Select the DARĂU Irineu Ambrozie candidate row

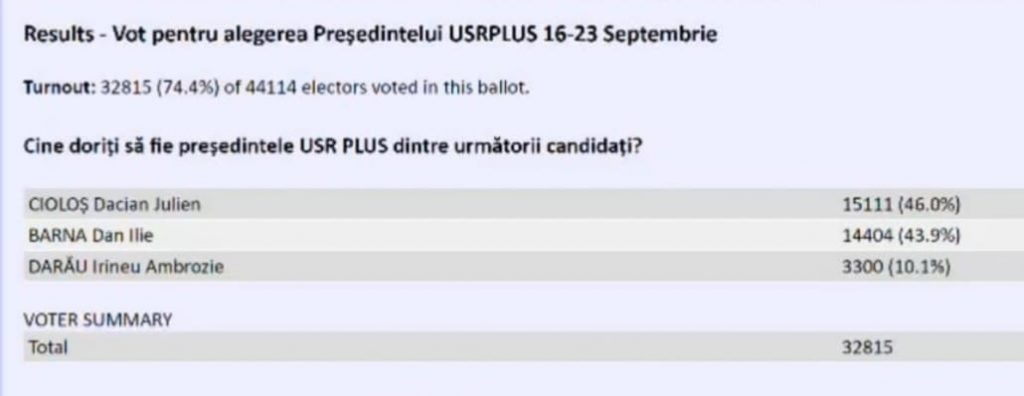[524, 267]
